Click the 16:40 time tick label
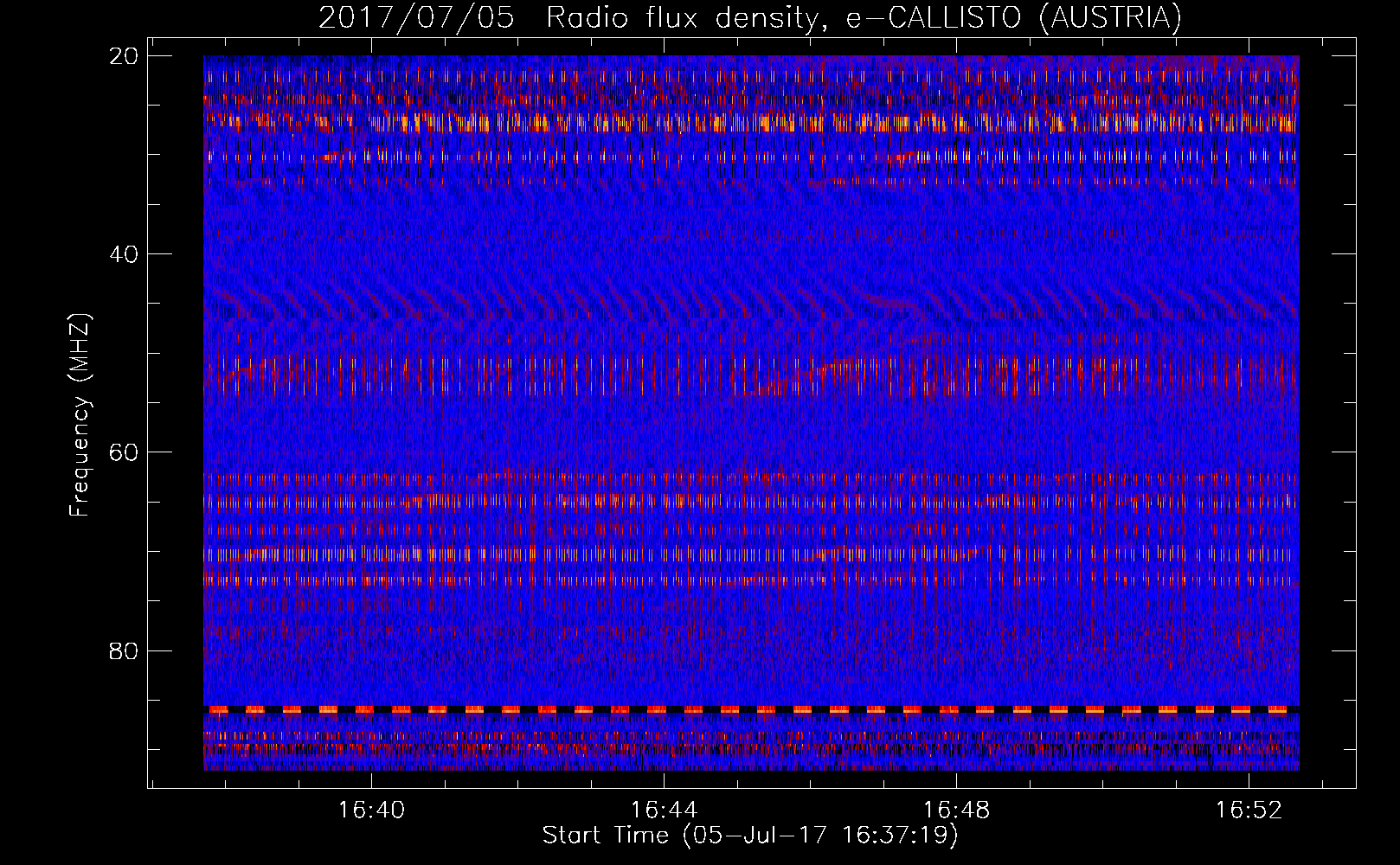This screenshot has width=1400, height=865. [371, 811]
